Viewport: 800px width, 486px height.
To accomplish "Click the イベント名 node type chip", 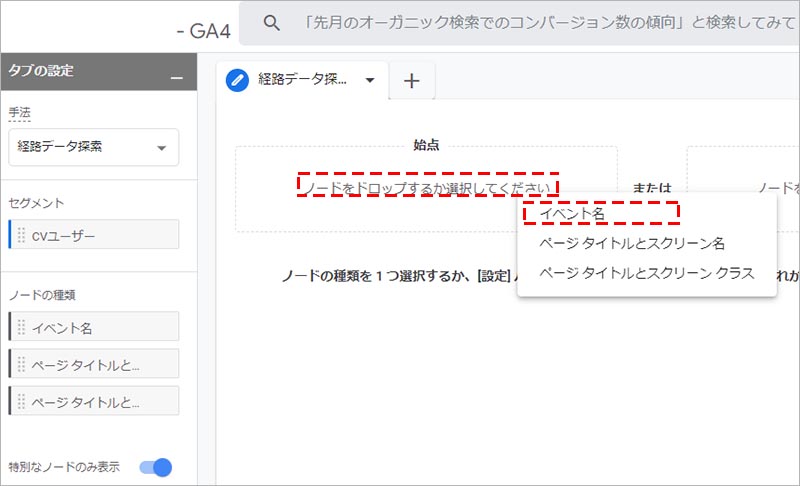I will 95,327.
